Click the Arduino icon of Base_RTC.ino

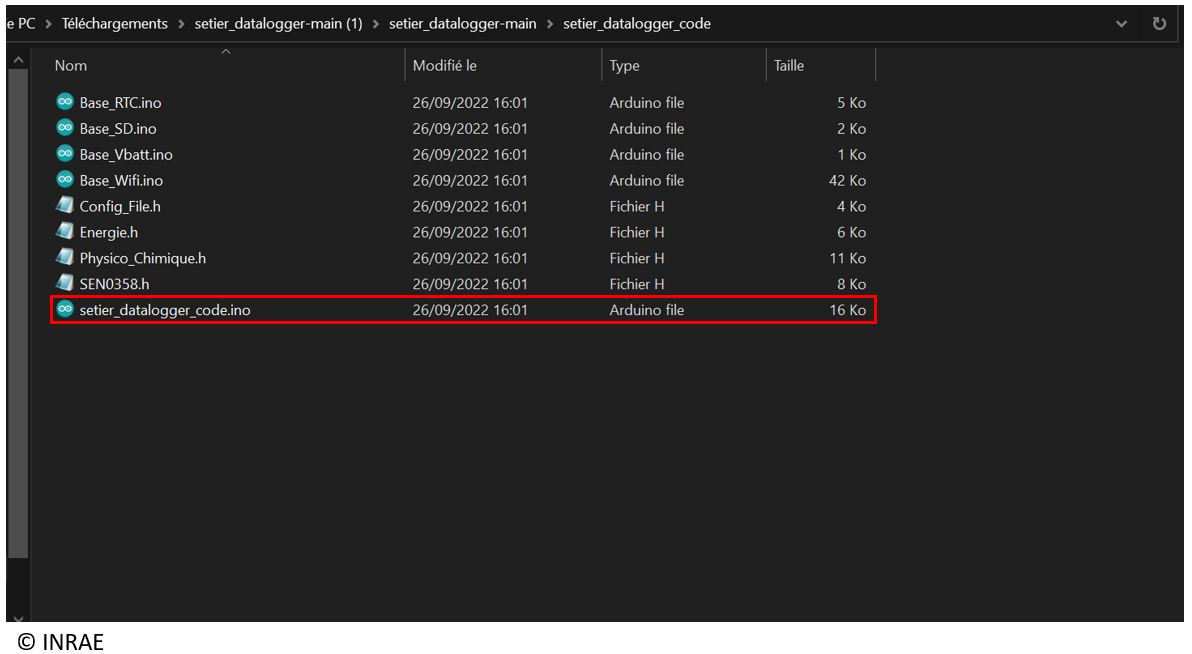65,103
